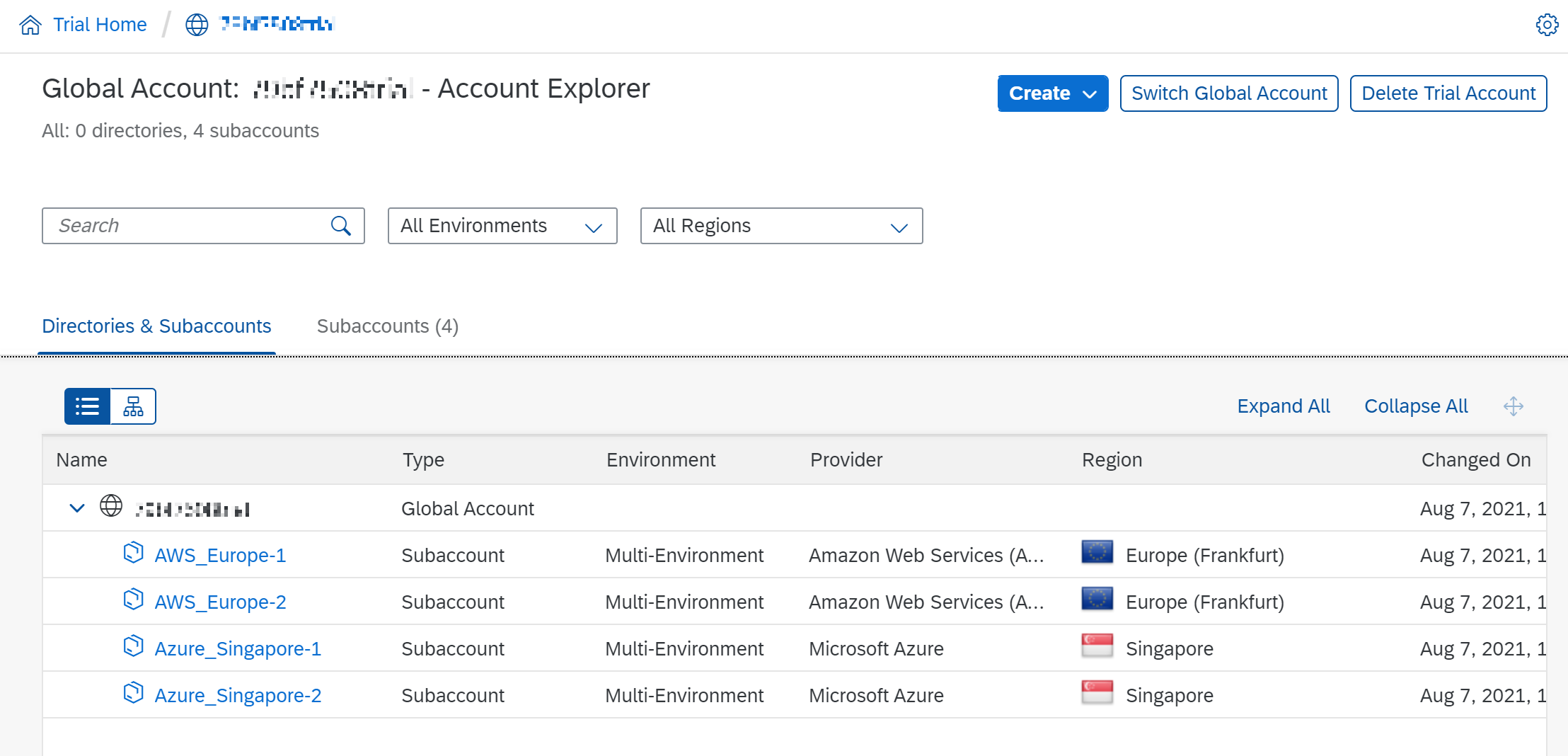The image size is (1568, 756).
Task: Open the blurred global account breadcrumb link
Action: [277, 24]
